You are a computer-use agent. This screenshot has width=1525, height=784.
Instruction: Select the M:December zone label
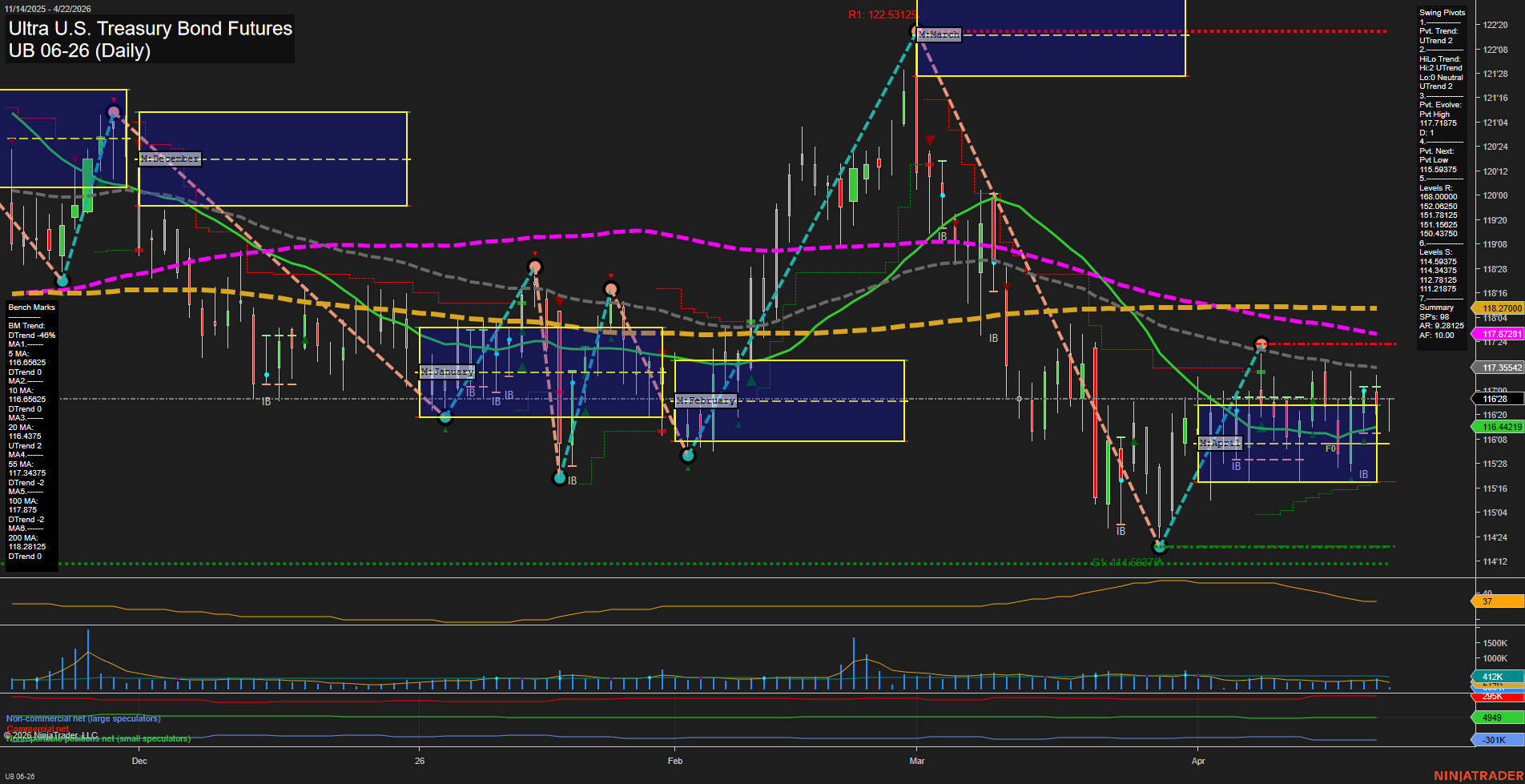point(170,159)
